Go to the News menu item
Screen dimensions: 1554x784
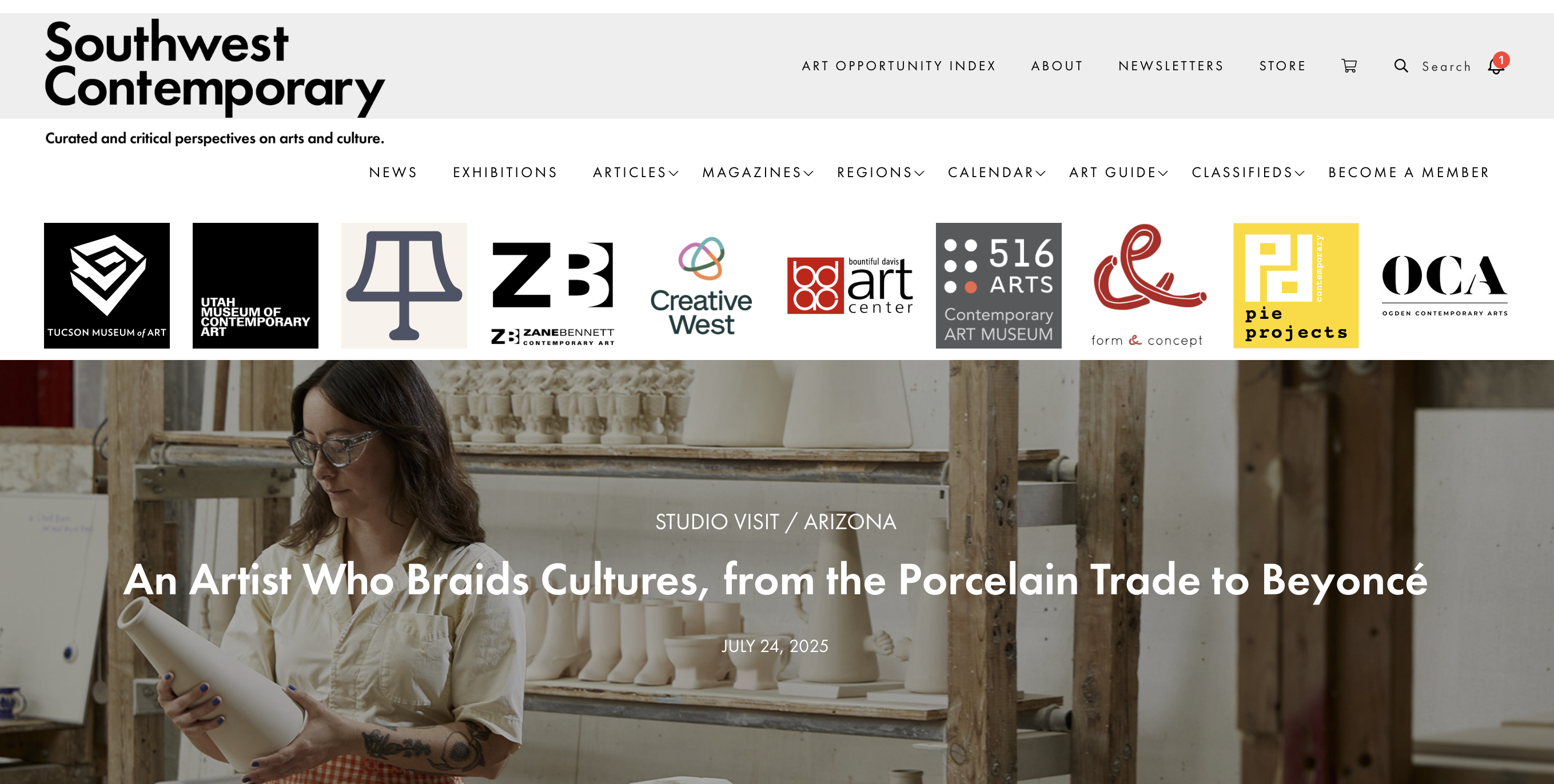pyautogui.click(x=393, y=173)
